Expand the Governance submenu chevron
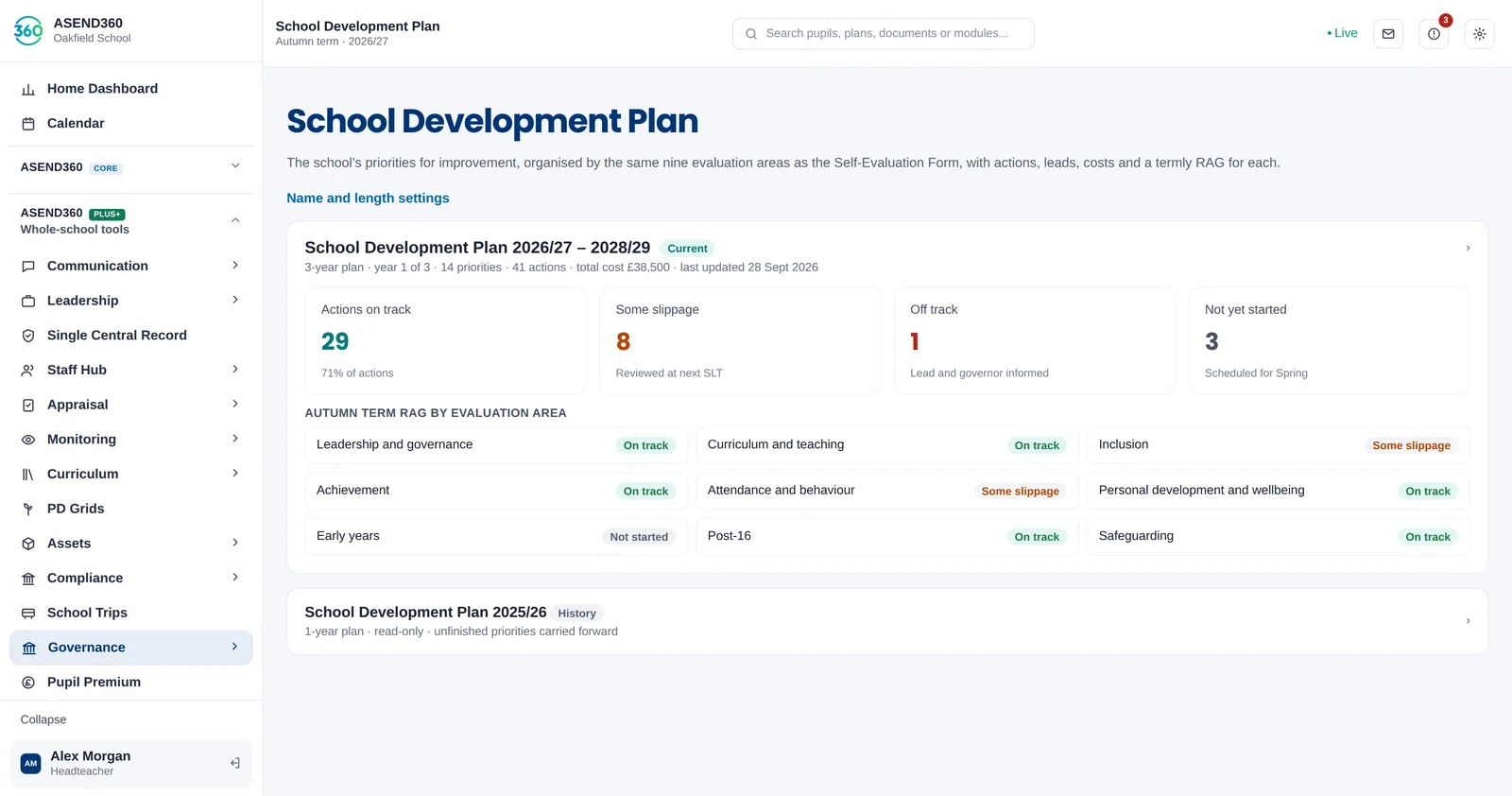Image resolution: width=1512 pixels, height=796 pixels. (234, 647)
